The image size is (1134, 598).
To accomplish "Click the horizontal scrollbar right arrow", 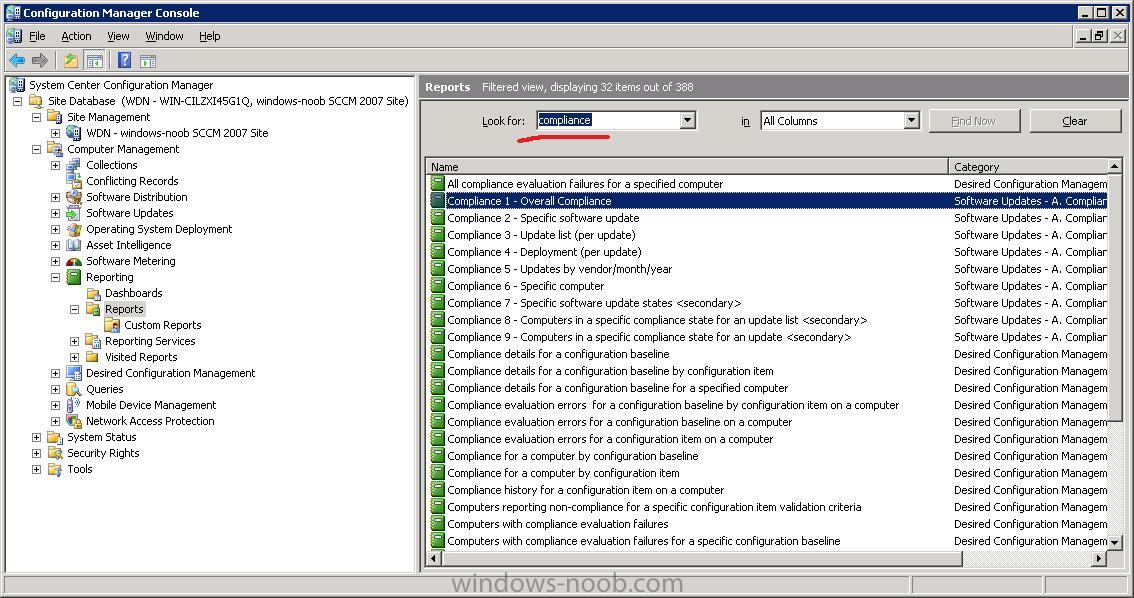I will tap(1099, 558).
